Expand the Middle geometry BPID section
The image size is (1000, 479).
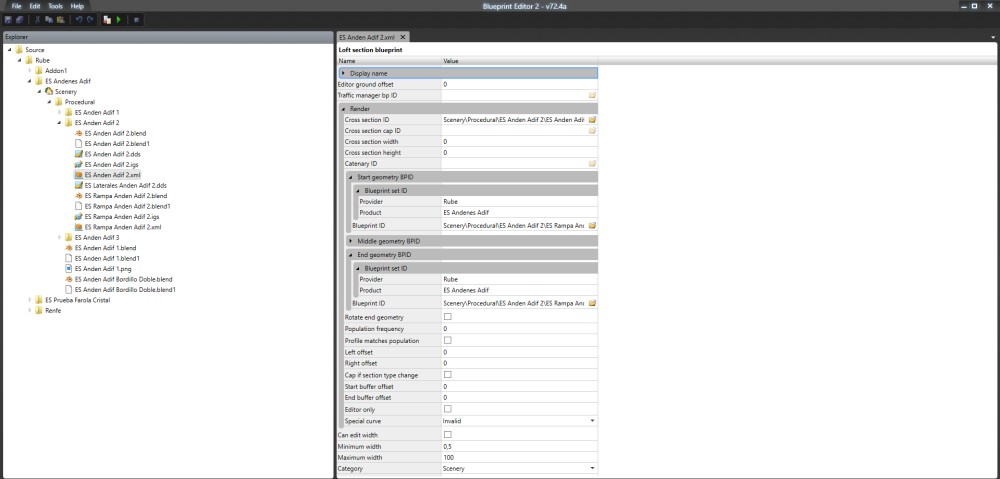[x=351, y=241]
